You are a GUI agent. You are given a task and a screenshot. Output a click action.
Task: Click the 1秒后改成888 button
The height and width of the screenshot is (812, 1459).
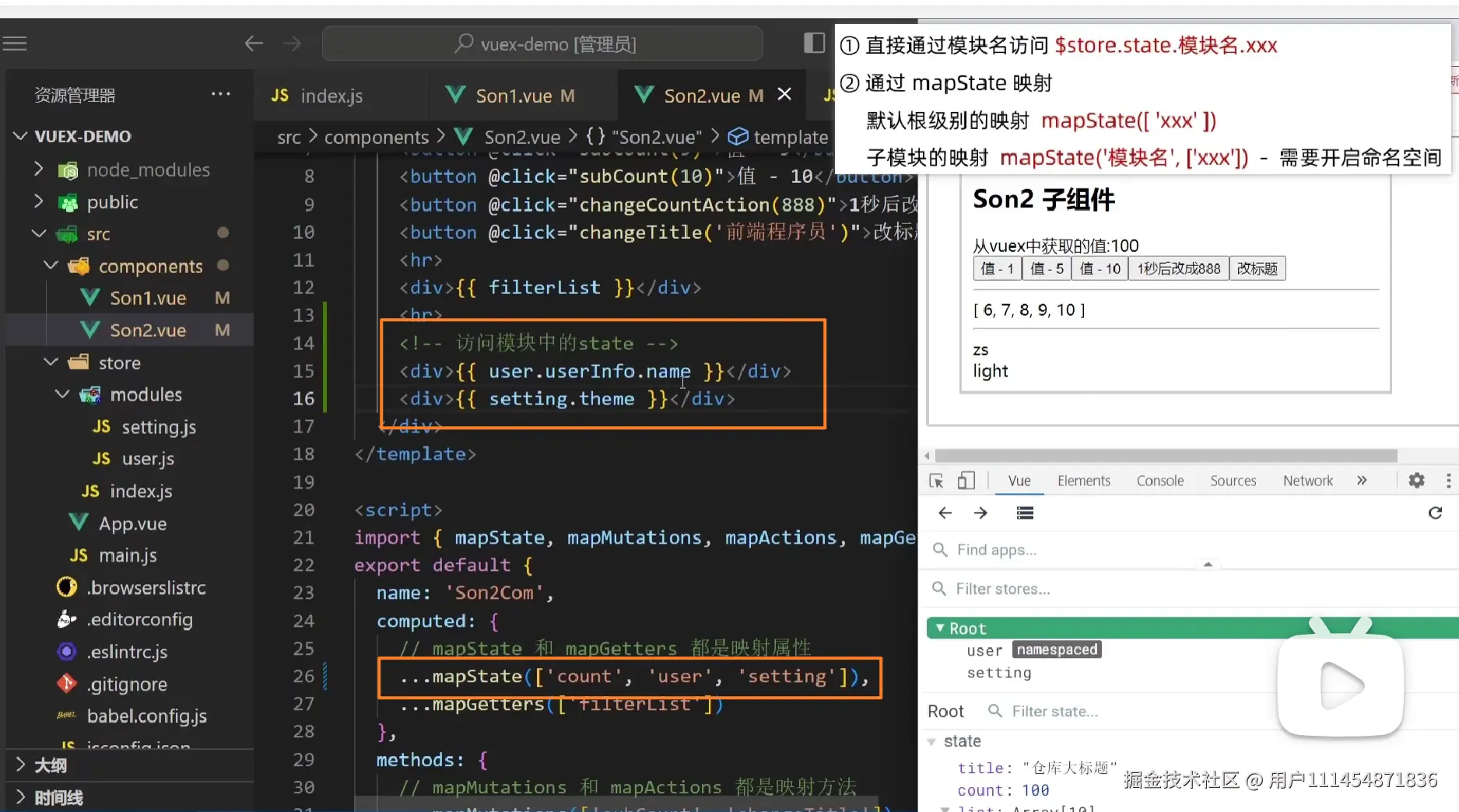click(1179, 268)
